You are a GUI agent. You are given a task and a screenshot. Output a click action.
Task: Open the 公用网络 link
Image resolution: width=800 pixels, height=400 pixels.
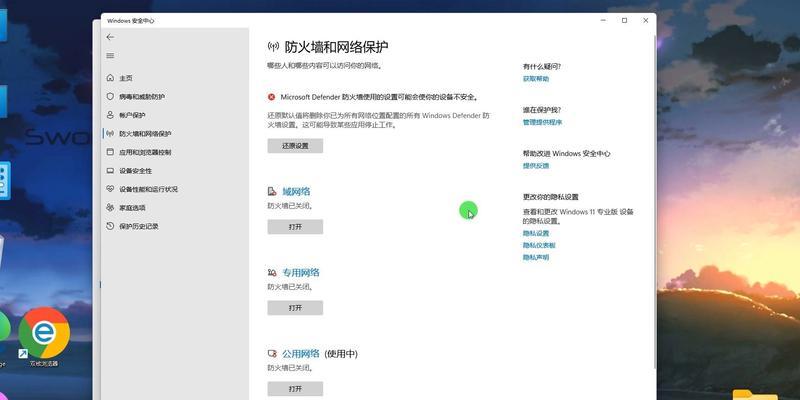301,354
